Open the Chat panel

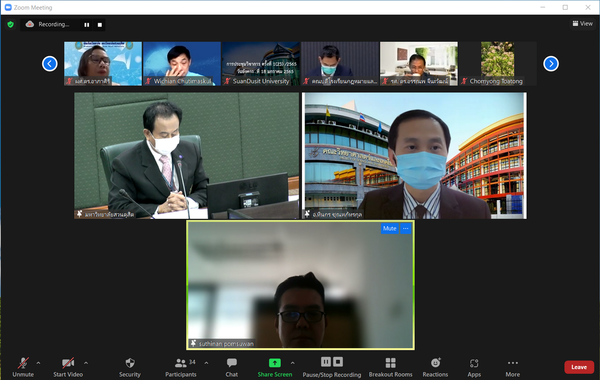(x=232, y=367)
